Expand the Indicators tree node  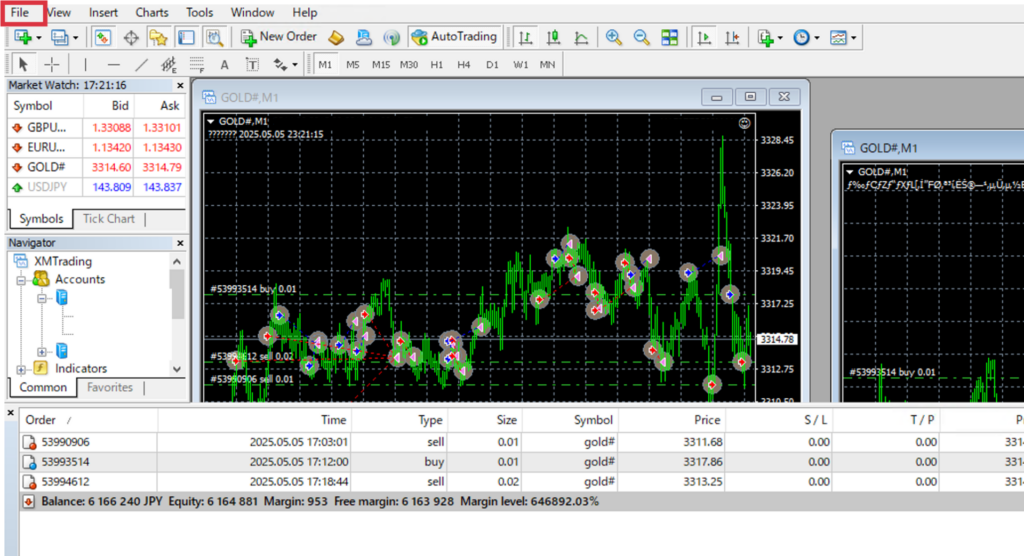(21, 370)
